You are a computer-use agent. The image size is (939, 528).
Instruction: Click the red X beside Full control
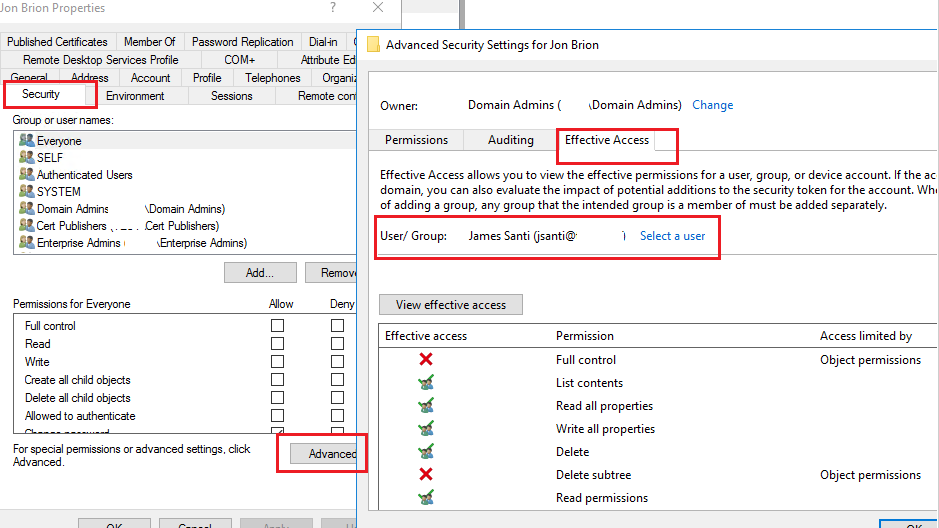(426, 360)
